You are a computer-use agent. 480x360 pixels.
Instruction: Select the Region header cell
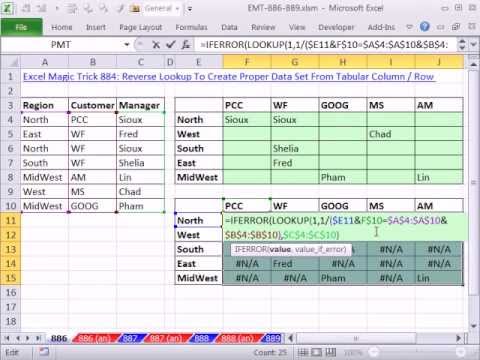(45, 105)
